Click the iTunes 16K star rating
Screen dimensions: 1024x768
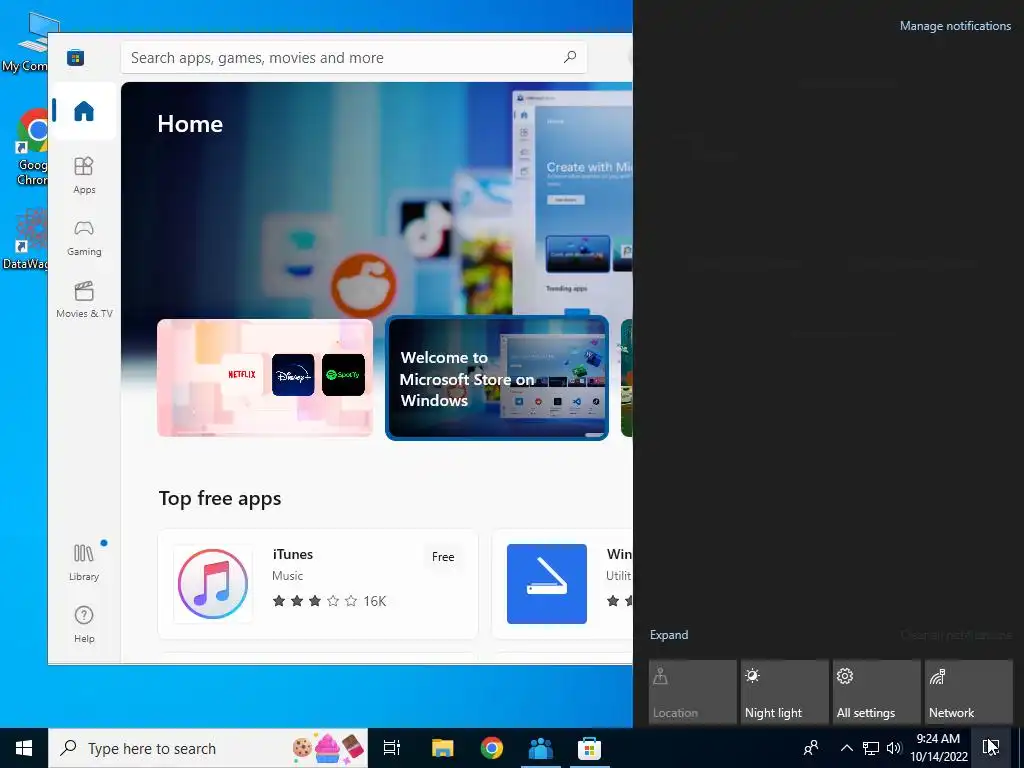(329, 601)
